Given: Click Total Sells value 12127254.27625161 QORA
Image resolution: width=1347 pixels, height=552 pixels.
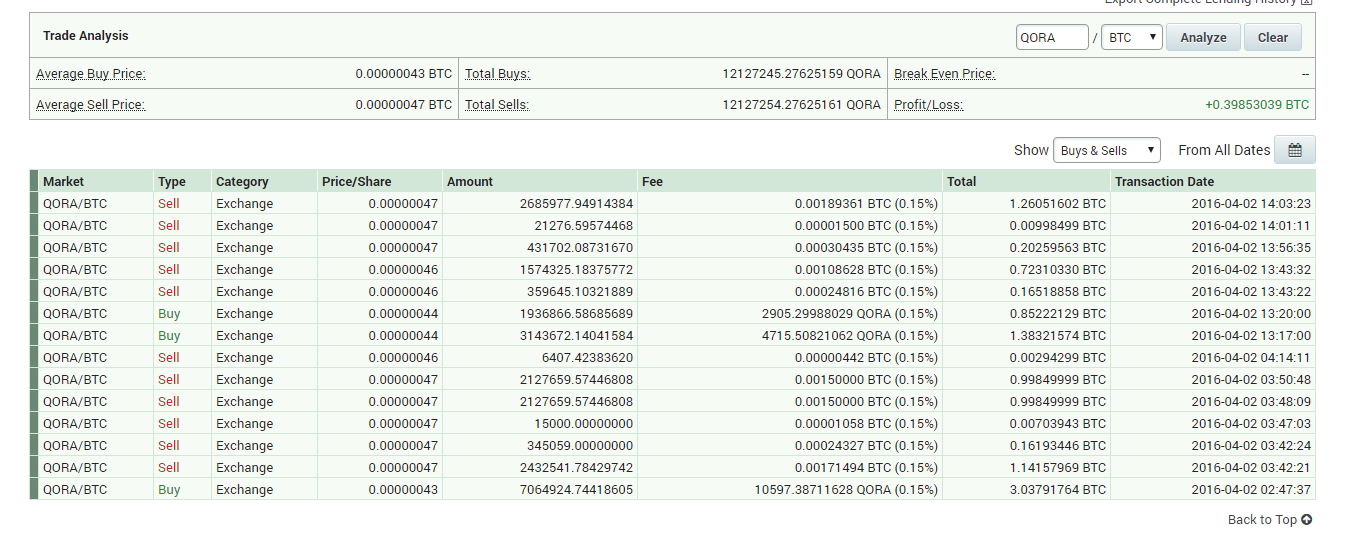Looking at the screenshot, I should coord(801,105).
